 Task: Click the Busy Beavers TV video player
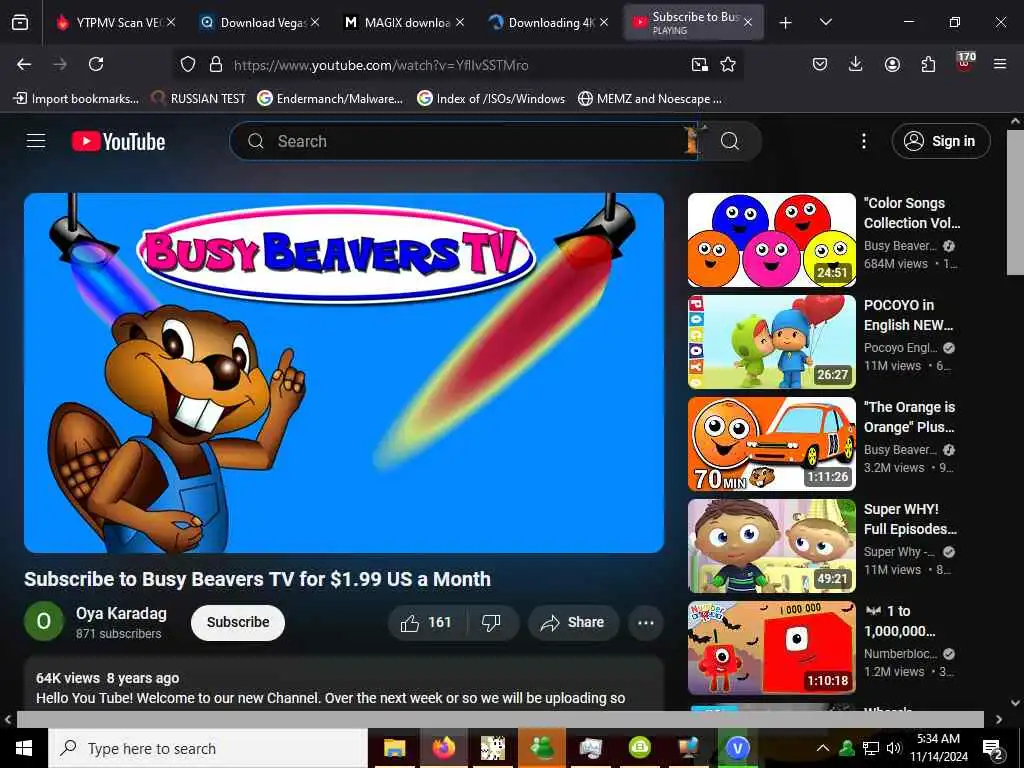click(x=344, y=373)
